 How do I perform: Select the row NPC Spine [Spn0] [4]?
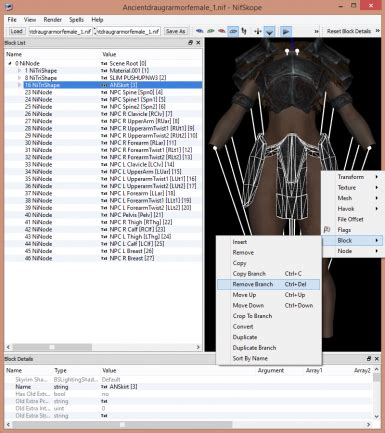click(103, 92)
